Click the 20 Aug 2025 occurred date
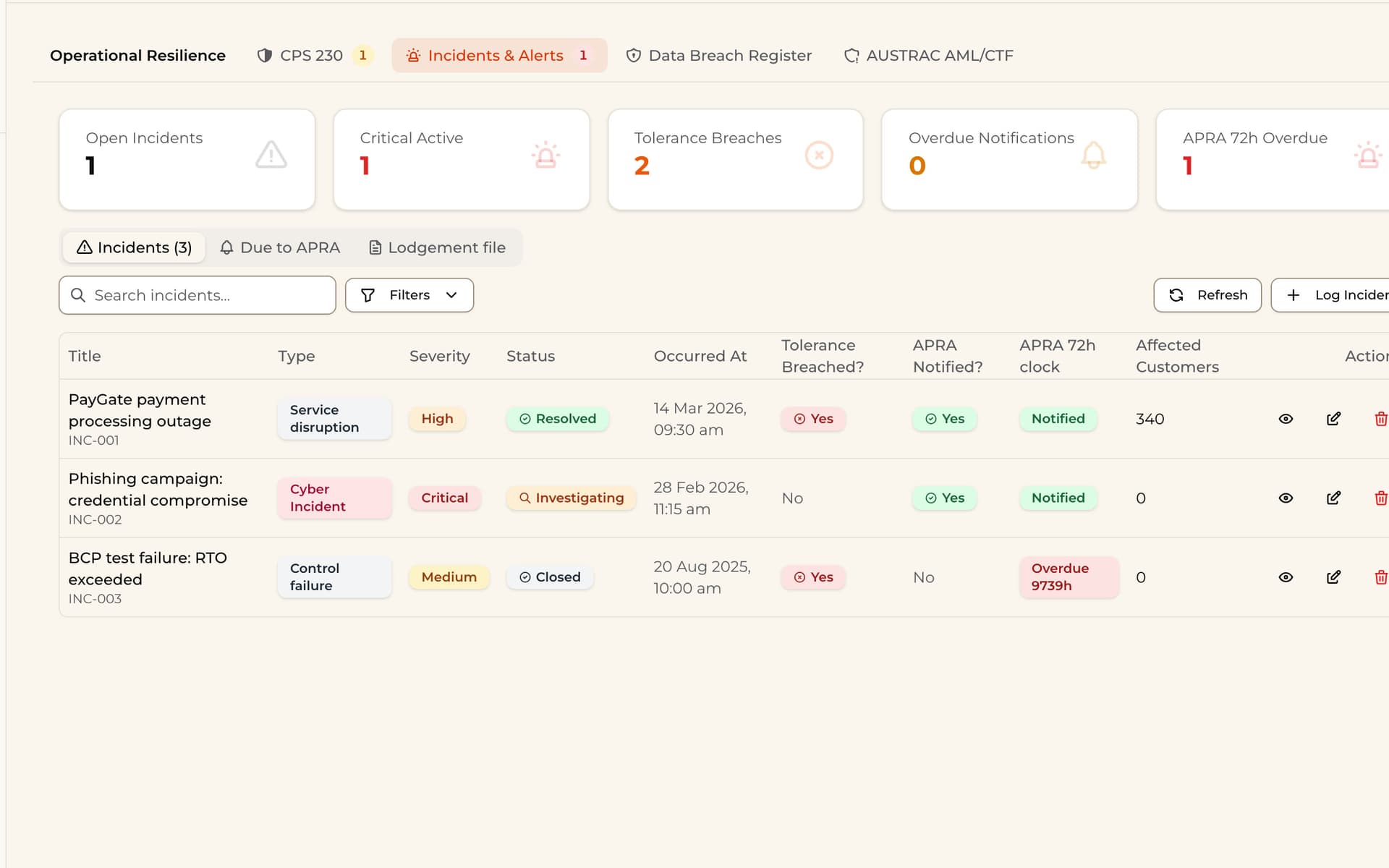 coord(702,577)
